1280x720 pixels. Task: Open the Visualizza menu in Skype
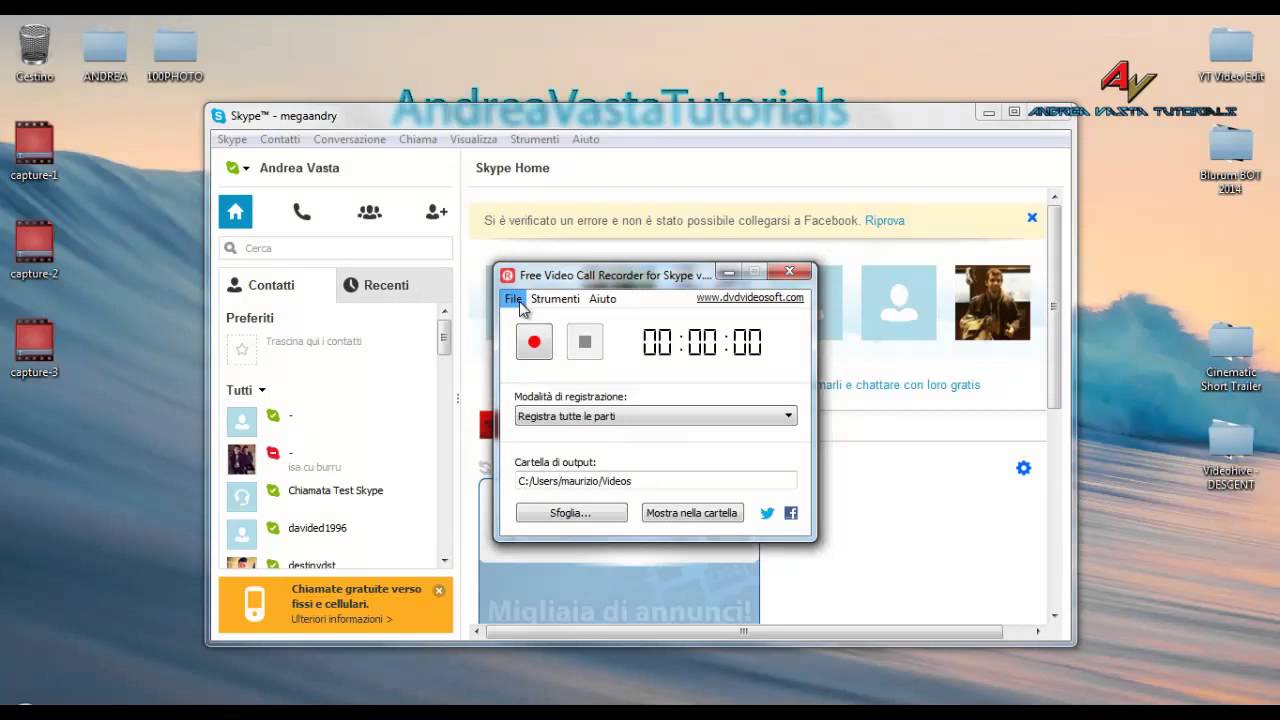[x=473, y=140]
